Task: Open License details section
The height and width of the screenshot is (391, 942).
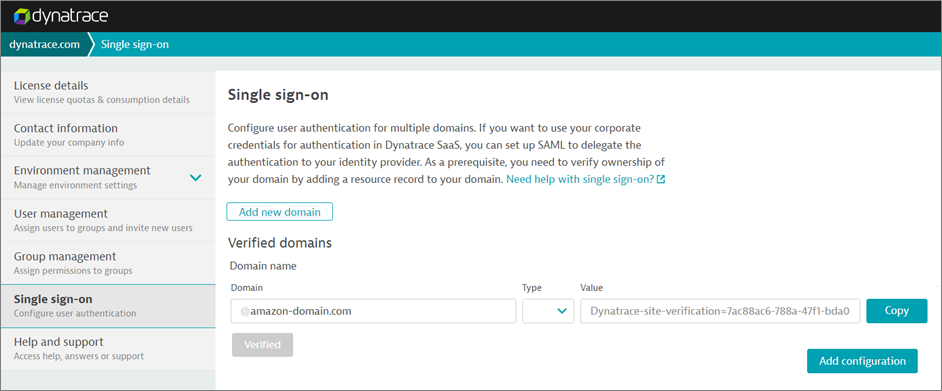Action: (108, 92)
